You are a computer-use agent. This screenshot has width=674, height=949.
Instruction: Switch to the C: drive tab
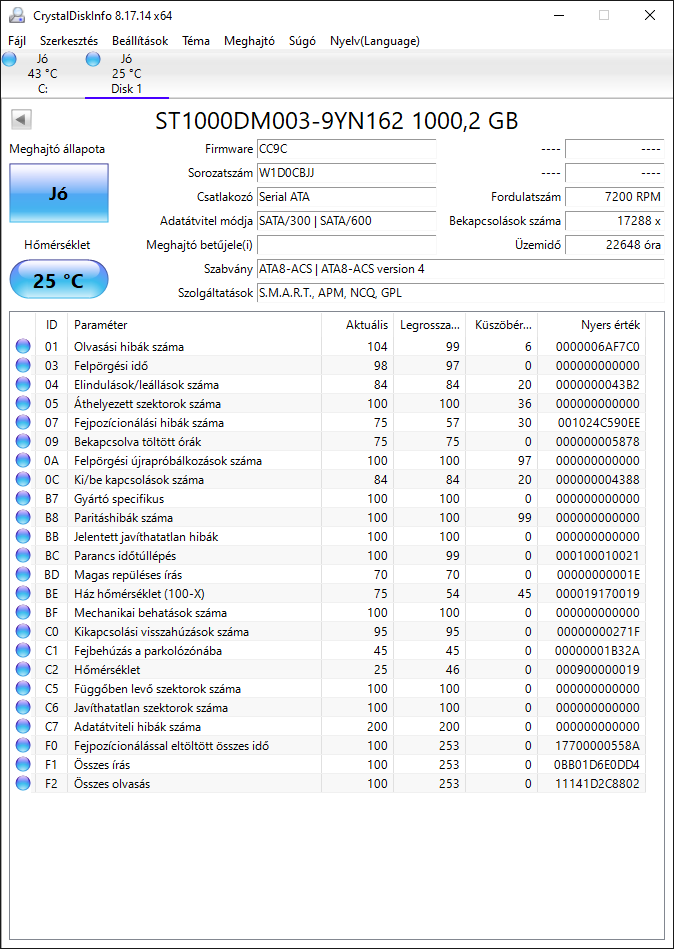(42, 74)
